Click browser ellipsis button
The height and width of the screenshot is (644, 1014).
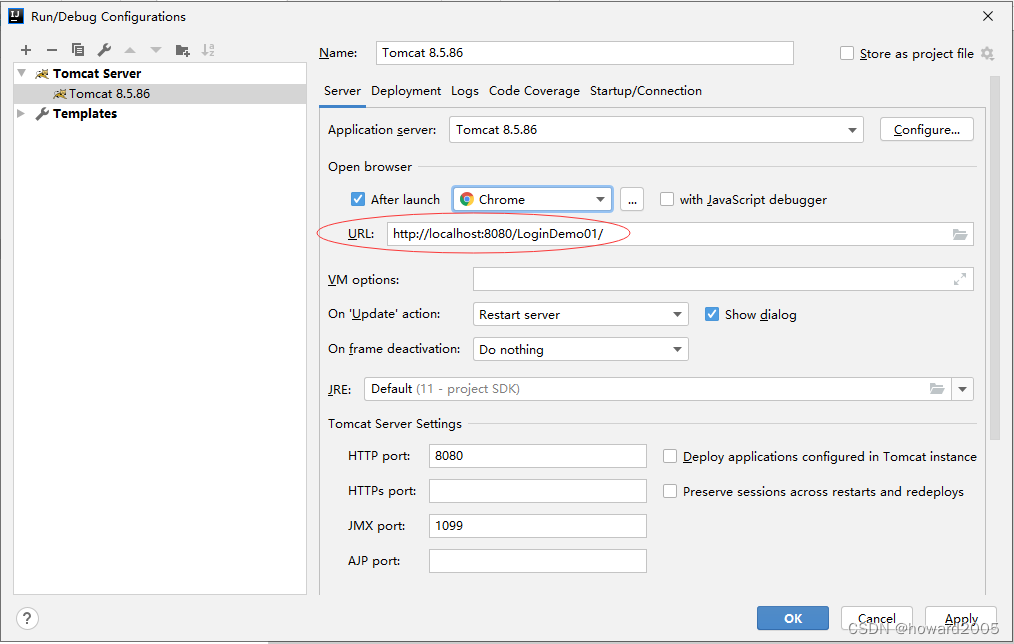(x=632, y=199)
